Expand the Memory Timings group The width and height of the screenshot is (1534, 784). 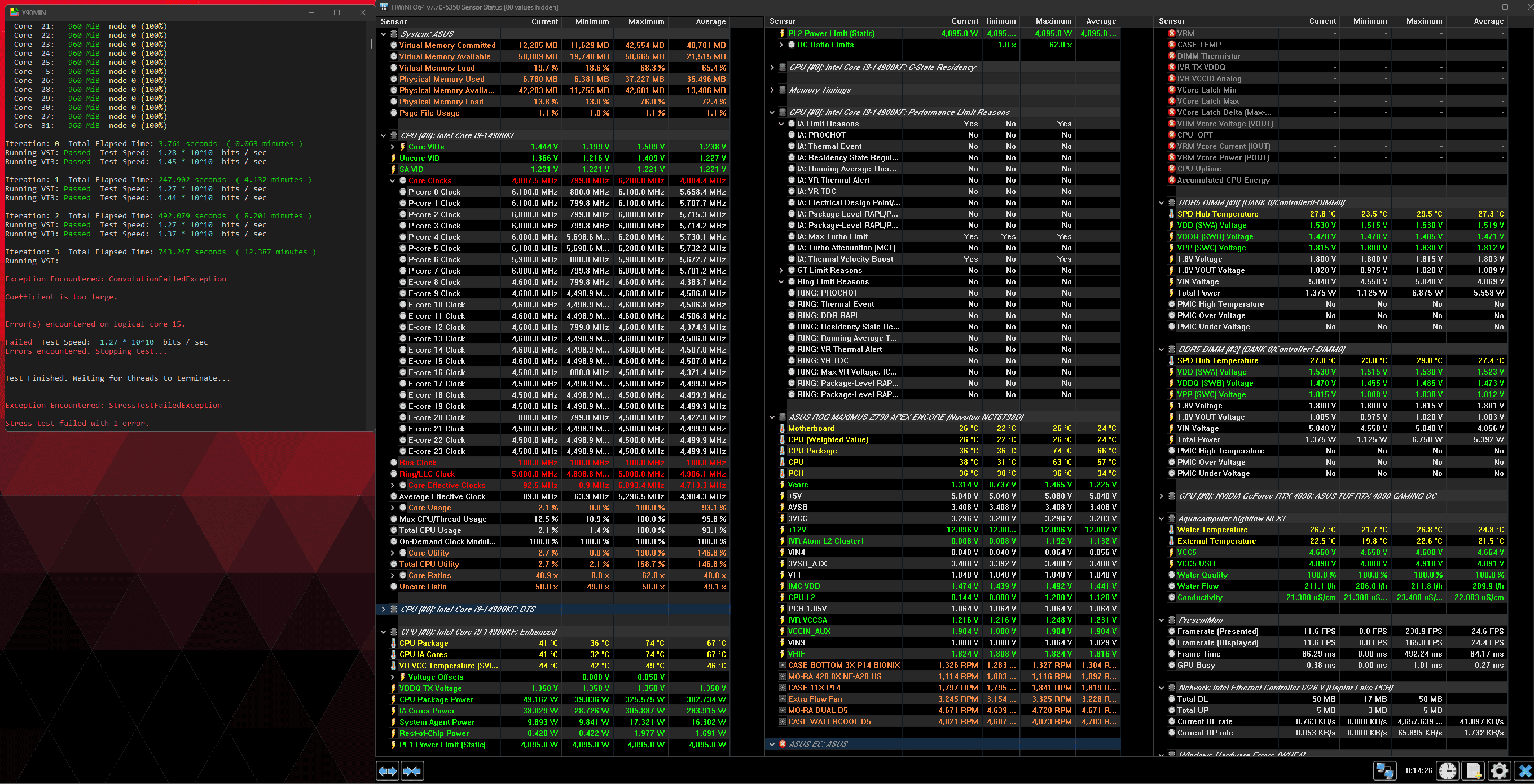click(772, 90)
